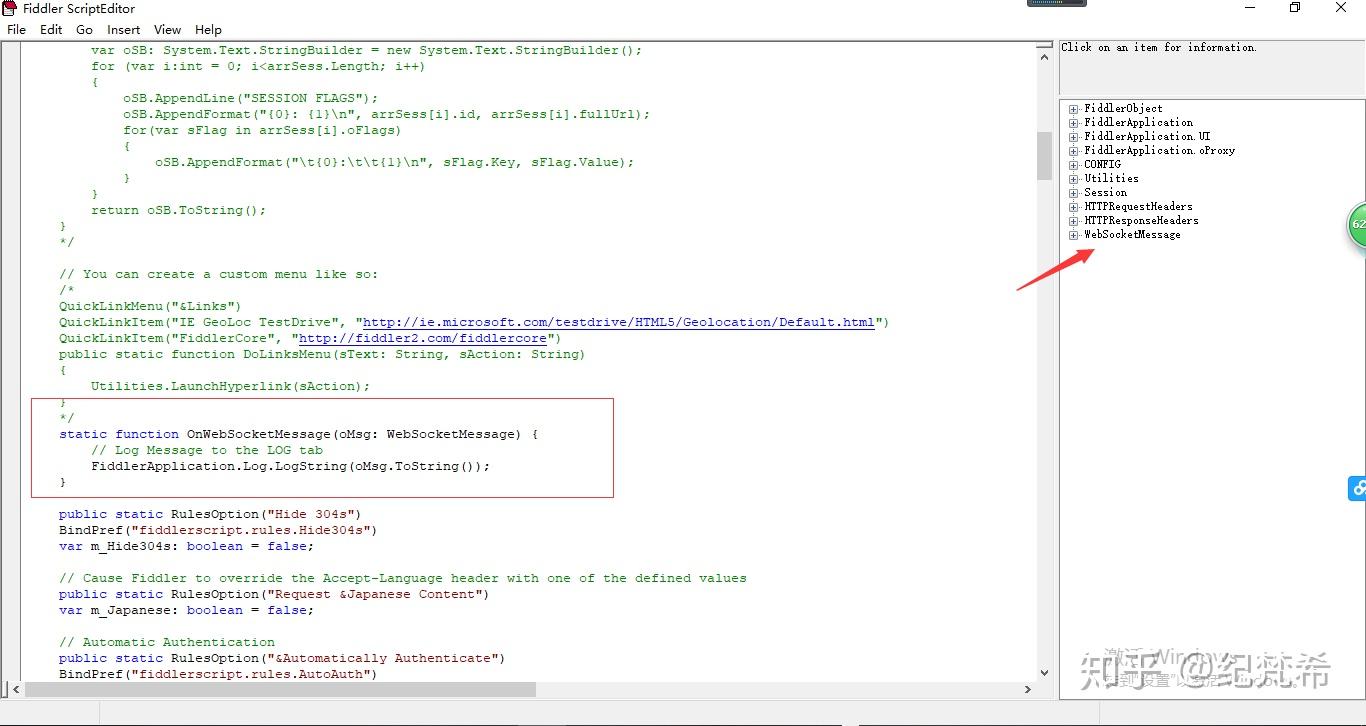Image resolution: width=1366 pixels, height=726 pixels.
Task: Open the Help menu
Action: [208, 29]
